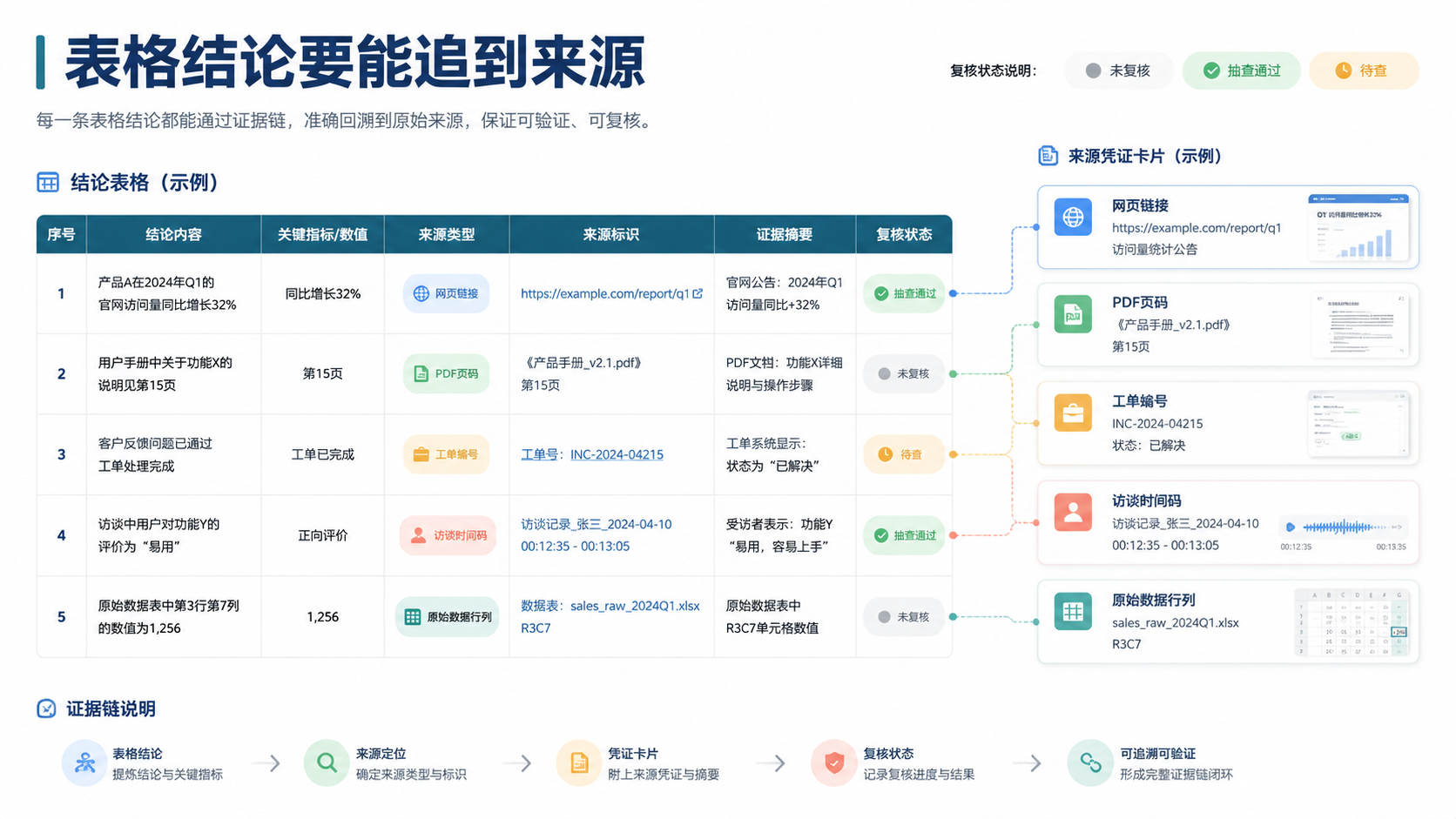Click external-link icon after example.com/report/q1 URL
Viewport: 1456px width, 819px height.
pyautogui.click(x=698, y=293)
